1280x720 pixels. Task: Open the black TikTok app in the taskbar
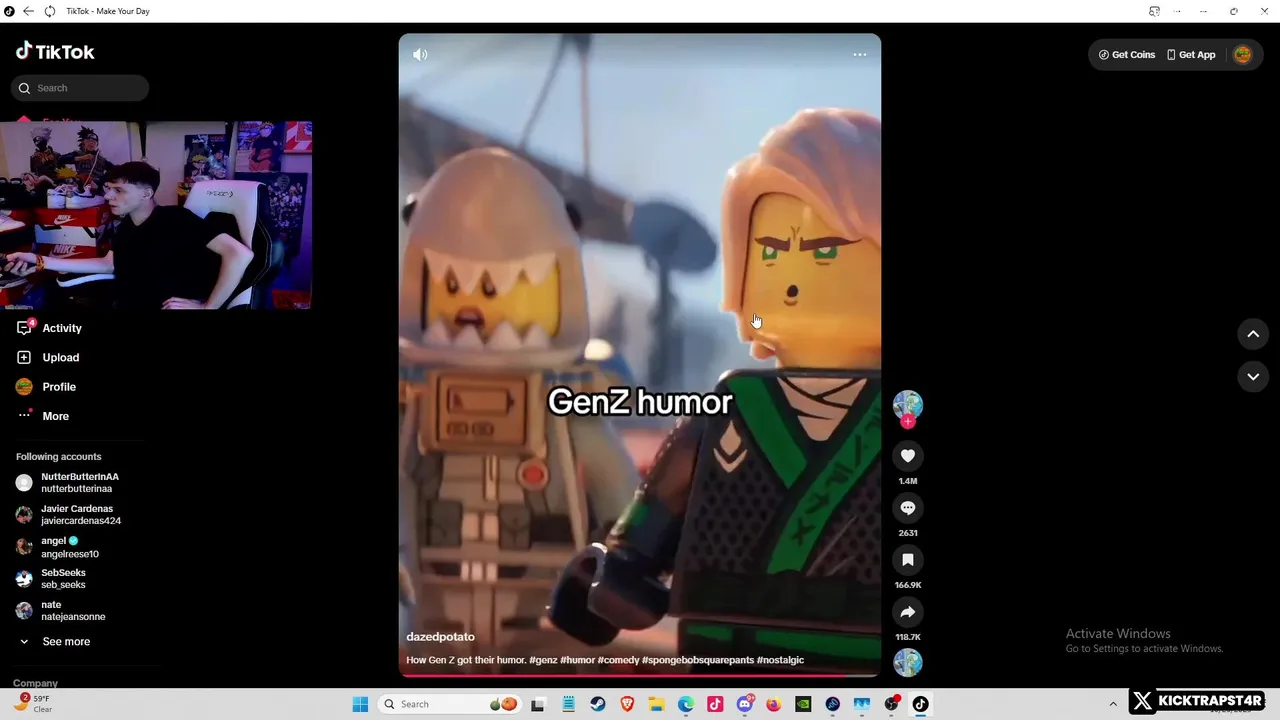(x=920, y=704)
